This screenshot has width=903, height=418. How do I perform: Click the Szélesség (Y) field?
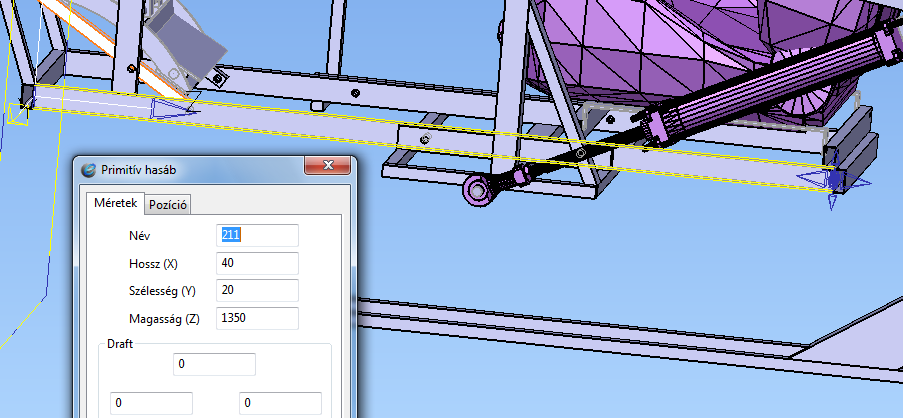click(258, 291)
